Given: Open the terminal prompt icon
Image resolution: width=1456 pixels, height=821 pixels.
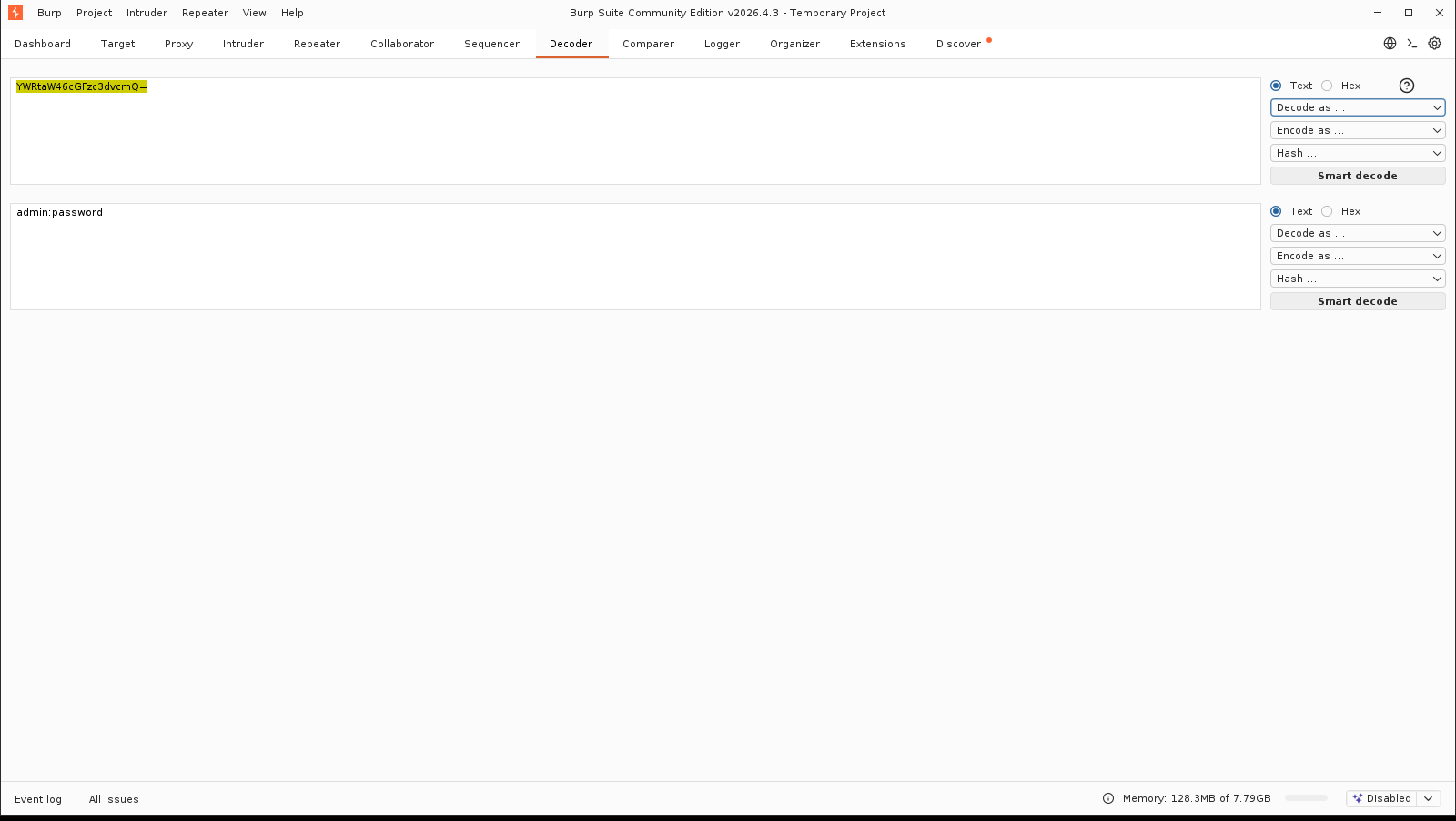Looking at the screenshot, I should tap(1412, 43).
